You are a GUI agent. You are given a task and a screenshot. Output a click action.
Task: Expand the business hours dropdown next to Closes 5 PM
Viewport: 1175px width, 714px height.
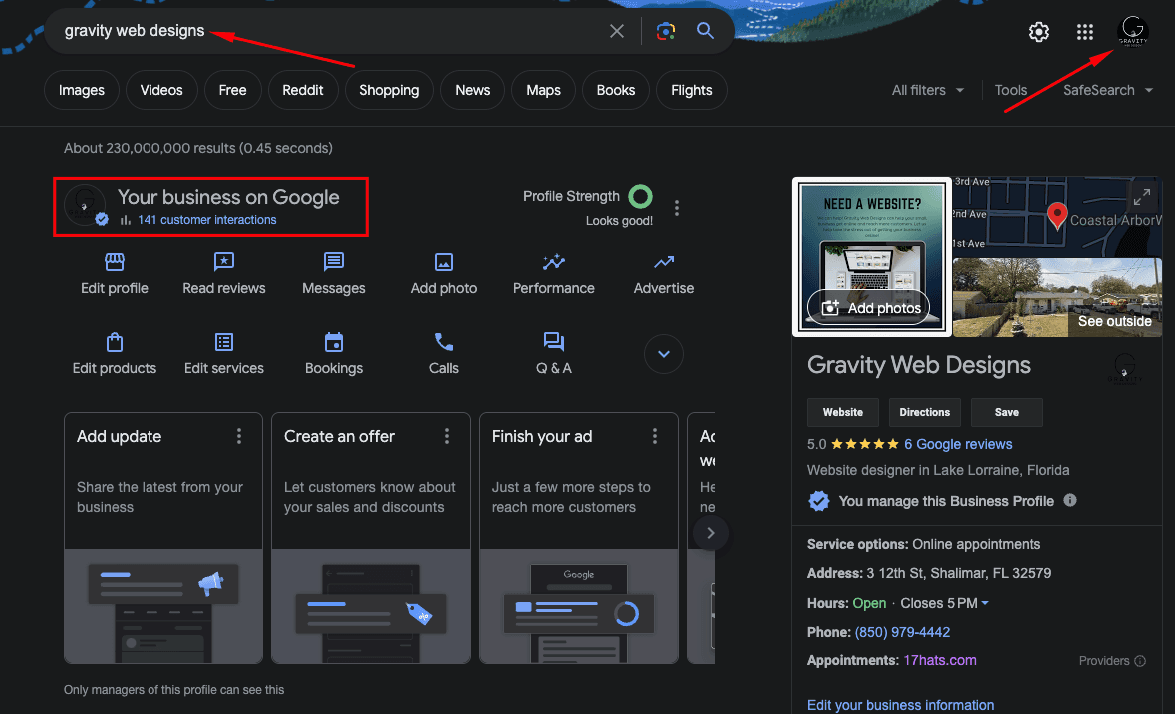point(985,603)
